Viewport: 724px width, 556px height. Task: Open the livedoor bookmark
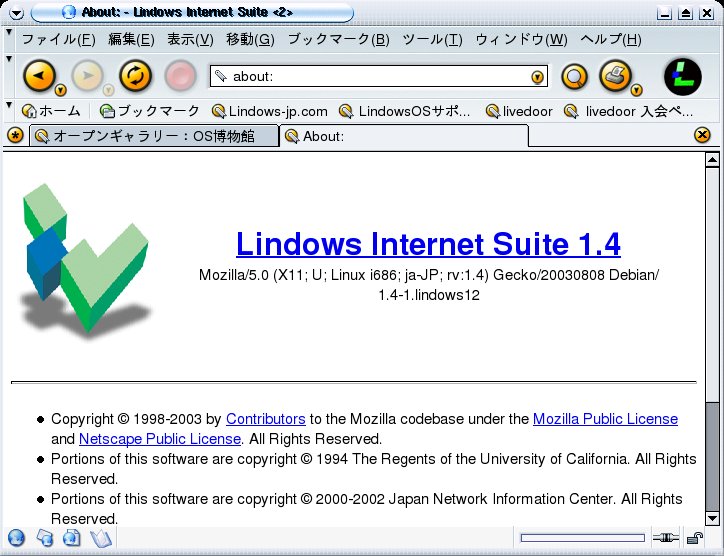[x=519, y=111]
